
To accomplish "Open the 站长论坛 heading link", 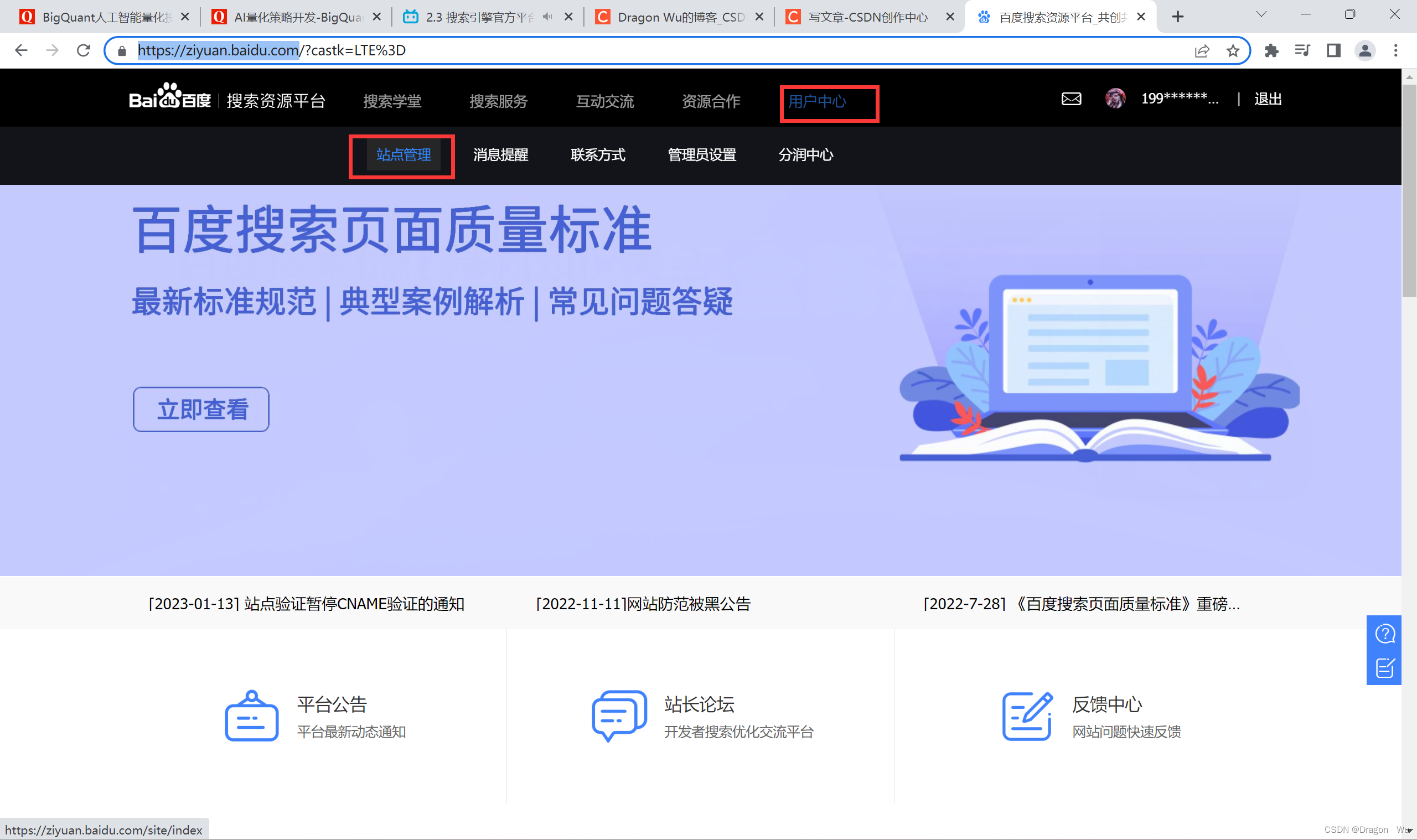I will click(x=699, y=705).
